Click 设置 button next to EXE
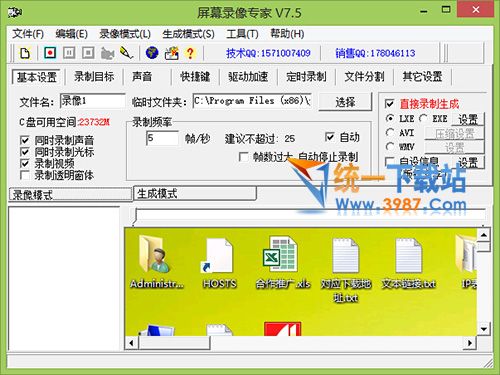The image size is (500, 375). point(468,119)
